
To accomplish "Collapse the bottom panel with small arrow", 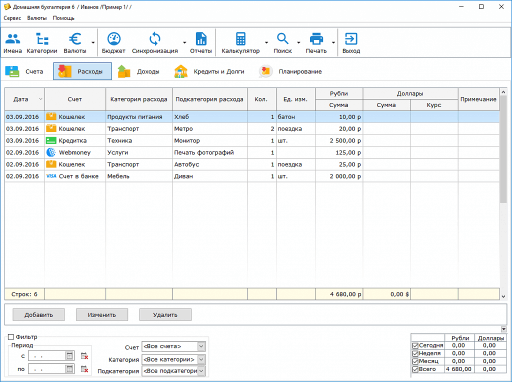I will 504,329.
